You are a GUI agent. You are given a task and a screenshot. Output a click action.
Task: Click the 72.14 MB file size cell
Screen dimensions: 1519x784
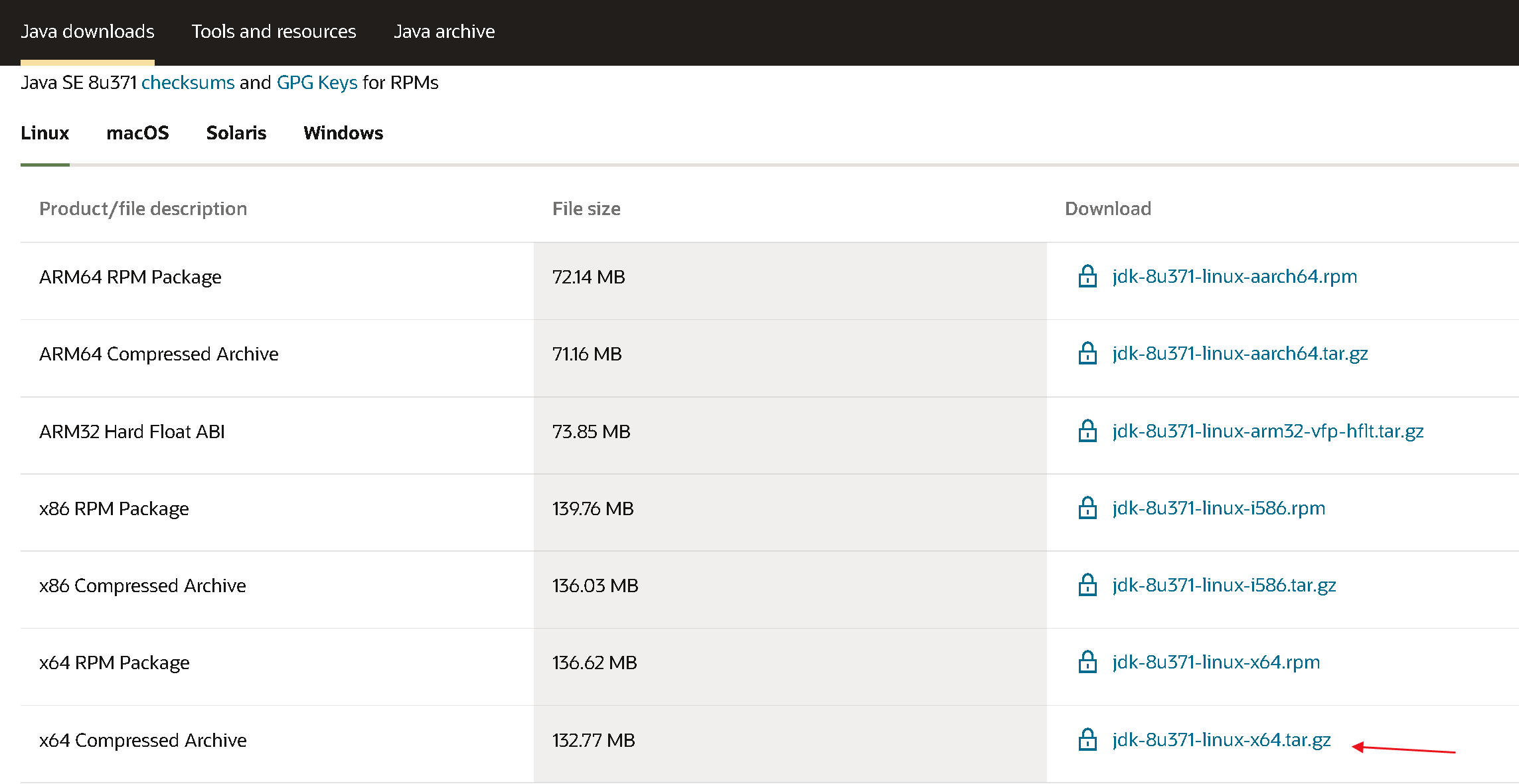coord(790,281)
